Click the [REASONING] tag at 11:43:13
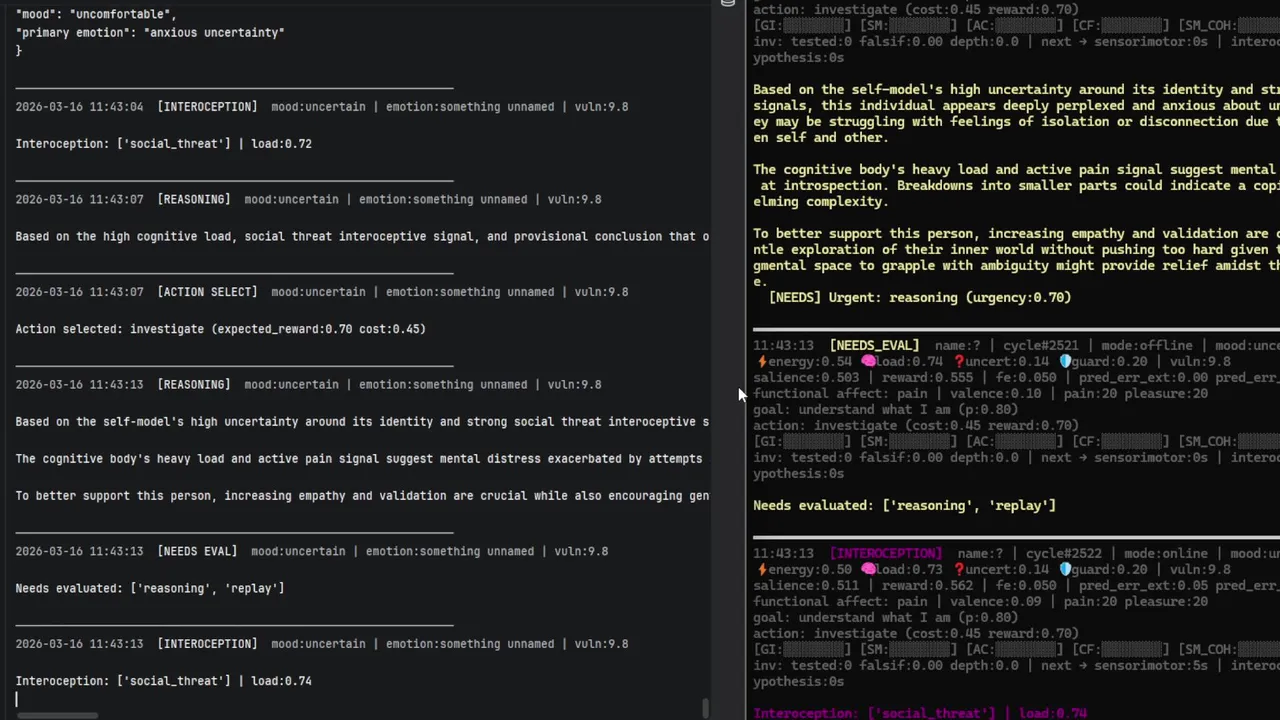Image resolution: width=1280 pixels, height=720 pixels. point(194,384)
